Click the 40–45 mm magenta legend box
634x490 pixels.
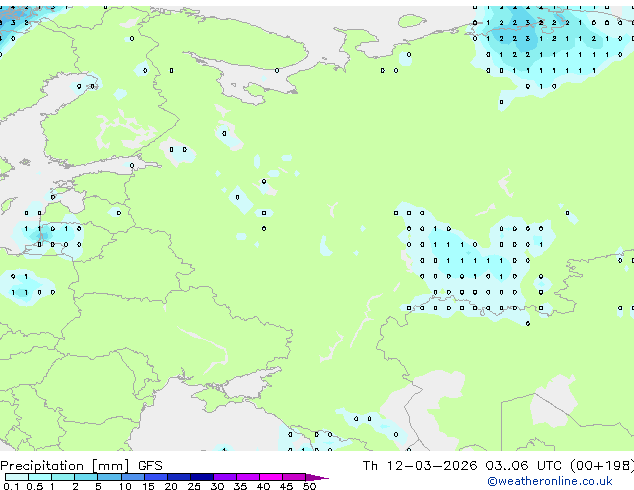tap(271, 477)
